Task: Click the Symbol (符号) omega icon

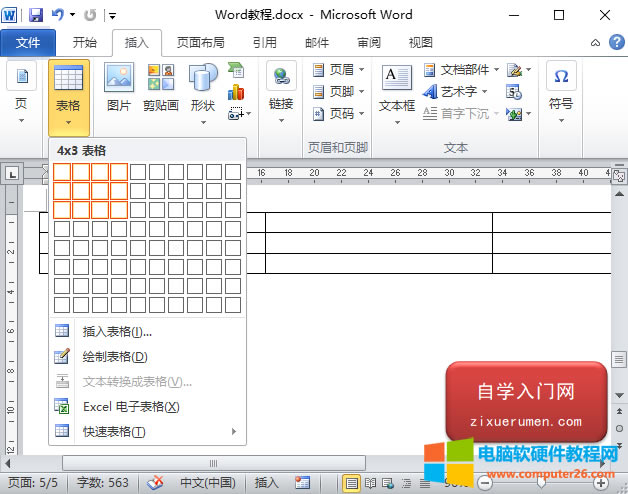Action: pos(561,85)
